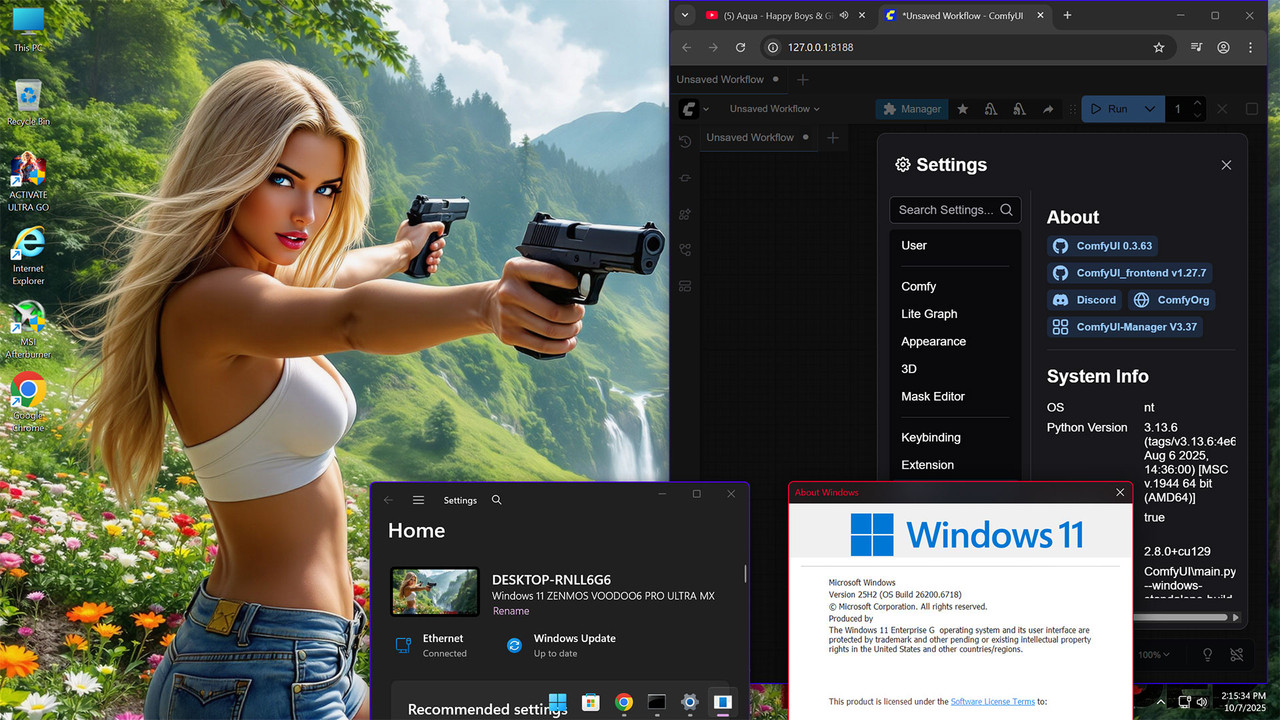1280x720 pixels.
Task: Open the Node Library sidebar icon in ComfyUI
Action: click(x=685, y=178)
